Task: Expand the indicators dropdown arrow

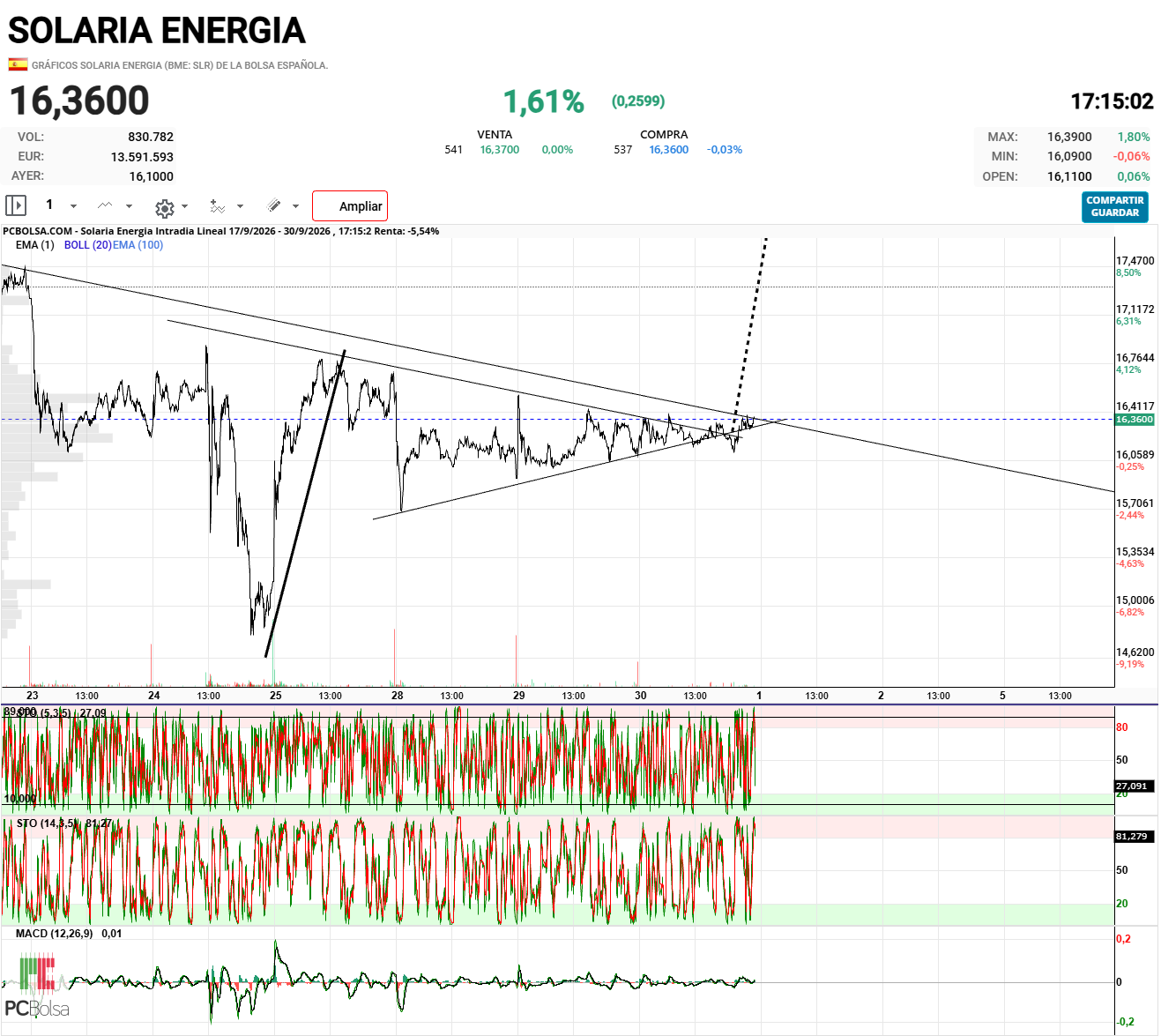Action: (240, 207)
